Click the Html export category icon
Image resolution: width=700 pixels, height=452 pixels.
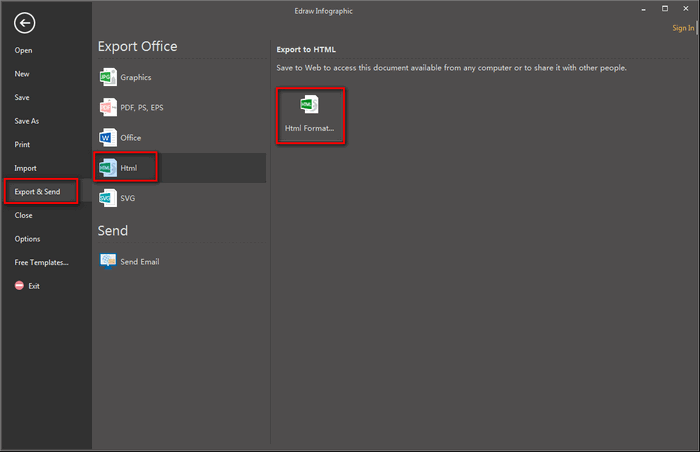click(x=108, y=168)
